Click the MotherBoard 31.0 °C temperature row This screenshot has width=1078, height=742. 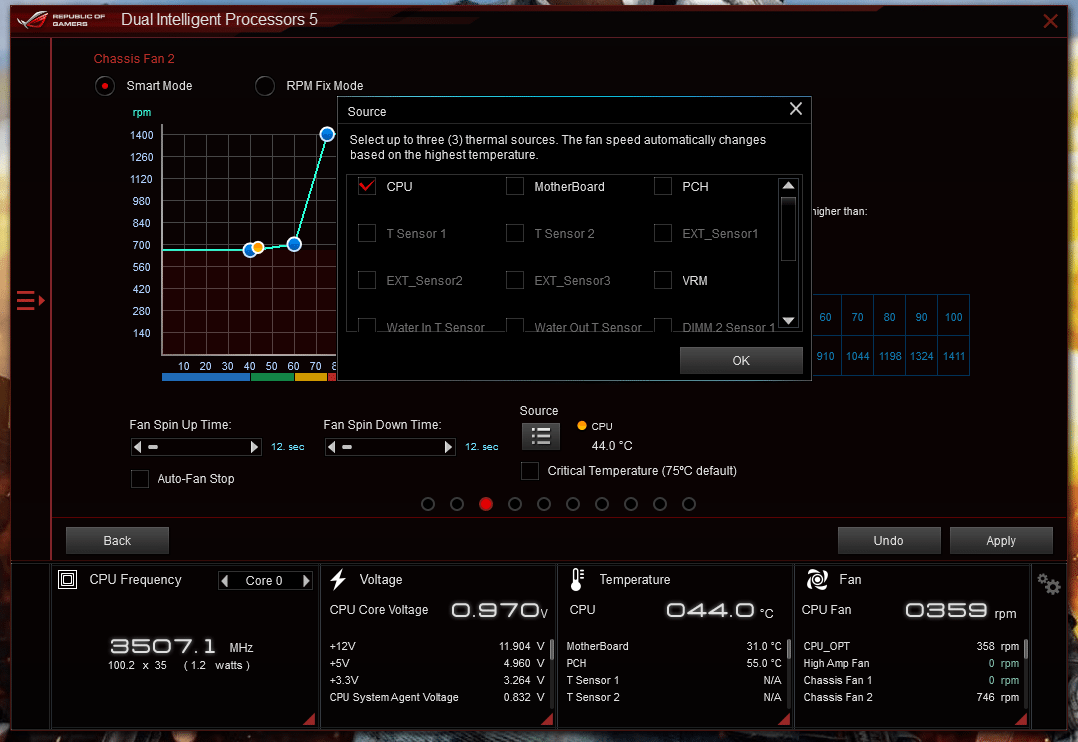(674, 646)
